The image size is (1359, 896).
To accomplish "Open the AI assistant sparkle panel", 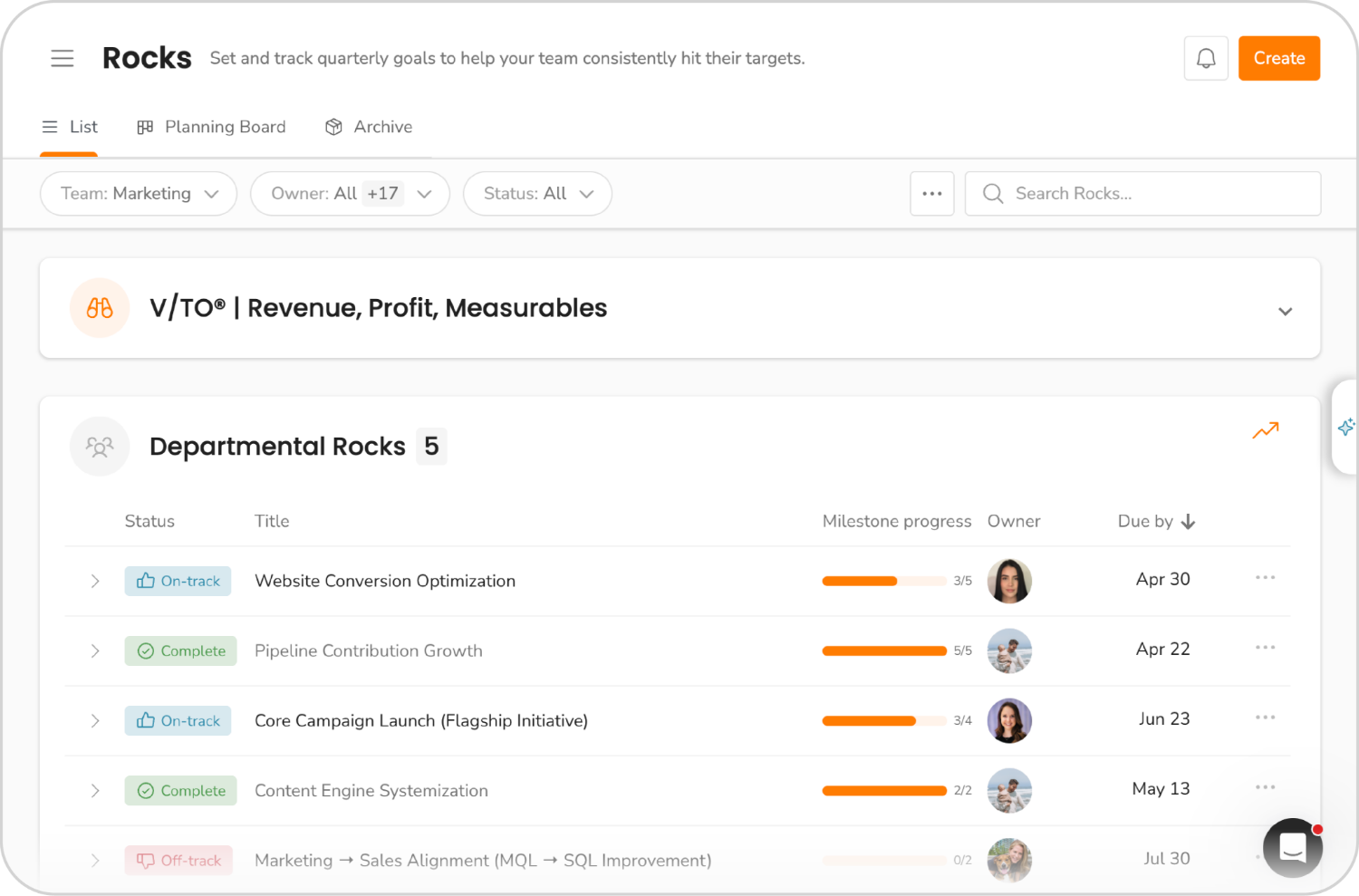I will click(1346, 428).
